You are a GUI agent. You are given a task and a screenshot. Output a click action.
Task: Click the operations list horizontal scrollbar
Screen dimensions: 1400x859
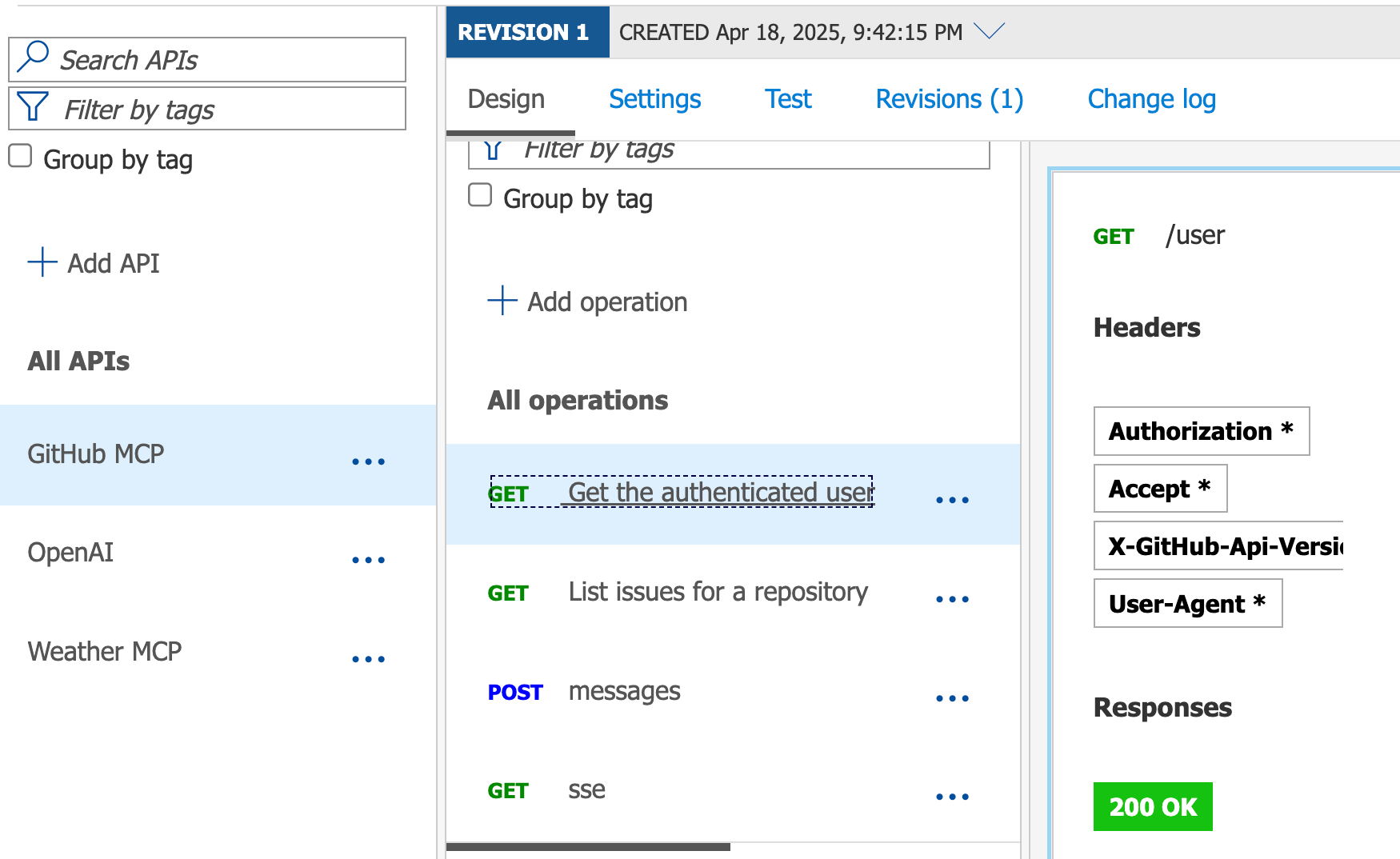[x=588, y=846]
